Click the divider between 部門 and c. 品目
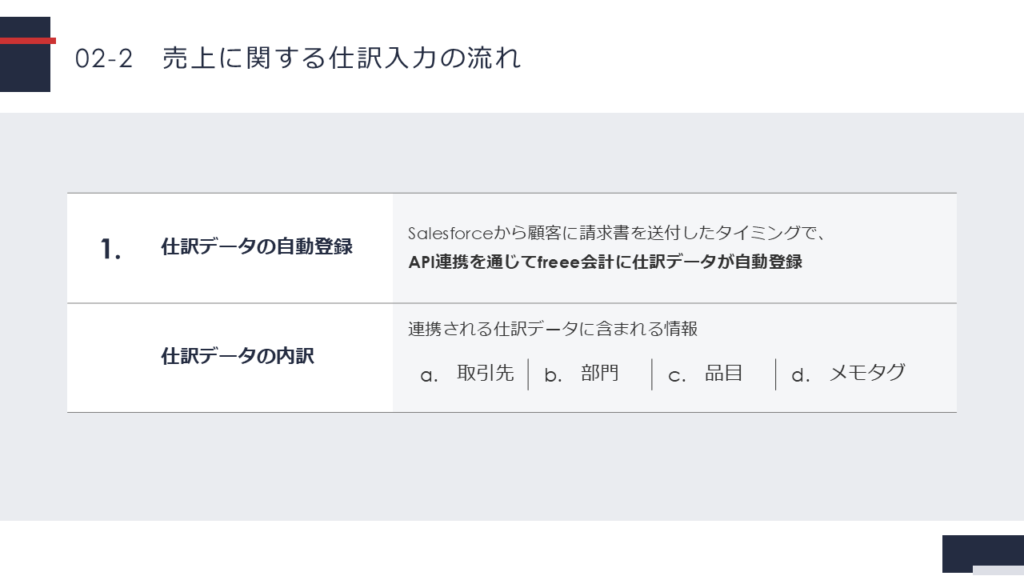1024x576 pixels. [x=651, y=374]
